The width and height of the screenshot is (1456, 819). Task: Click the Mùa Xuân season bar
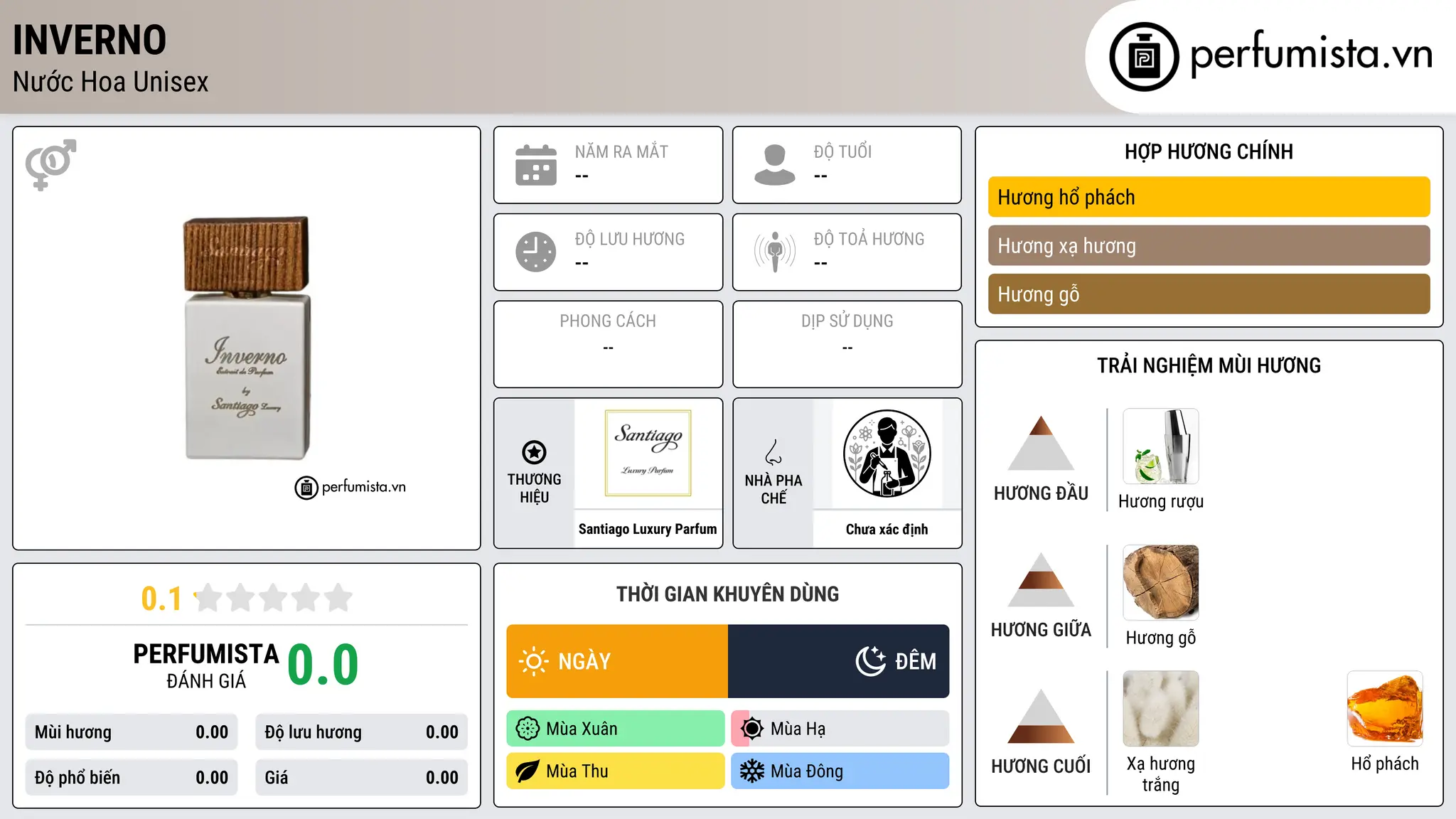pos(616,729)
